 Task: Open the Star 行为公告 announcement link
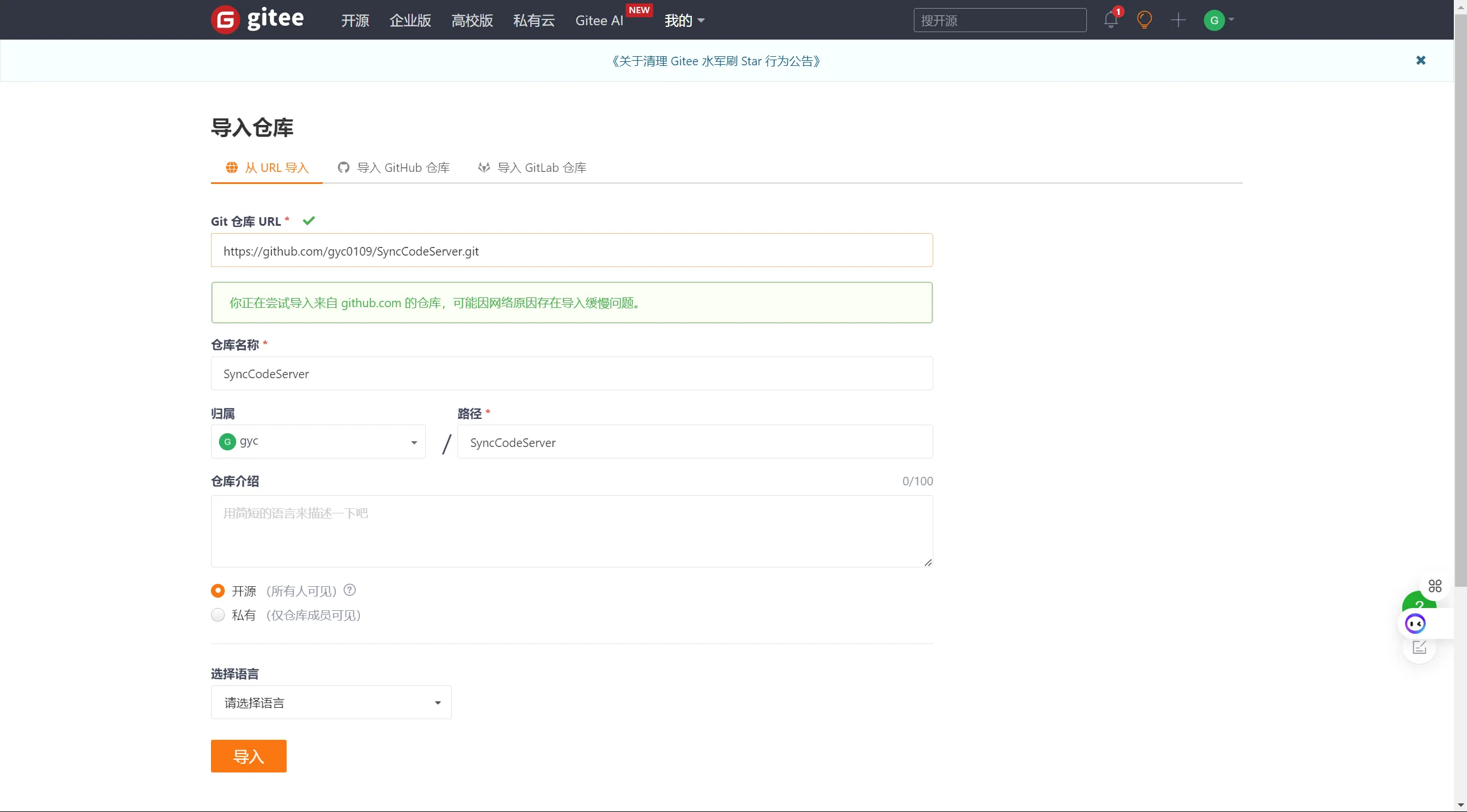(x=716, y=61)
